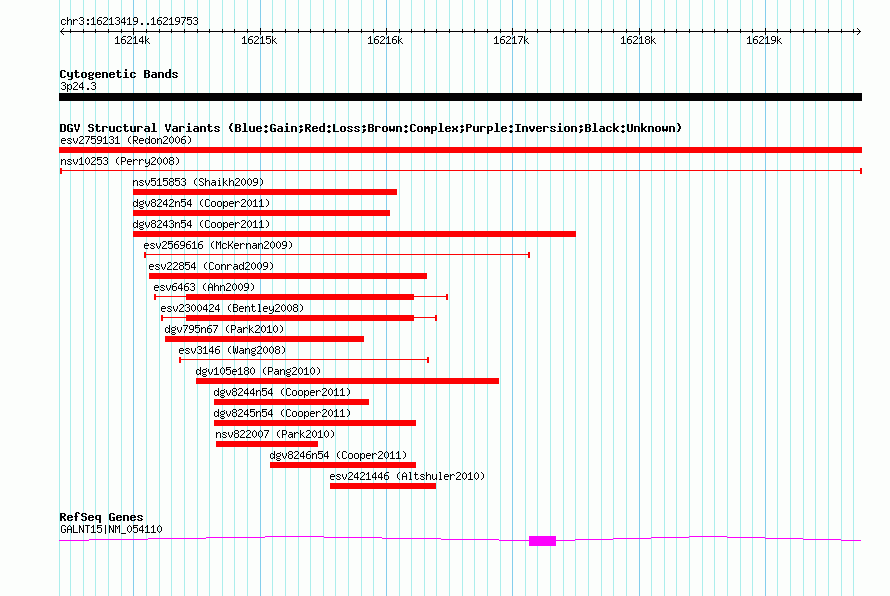Click the dgv8243n54 (Cooper2011) label
The image size is (890, 596).
click(x=201, y=224)
